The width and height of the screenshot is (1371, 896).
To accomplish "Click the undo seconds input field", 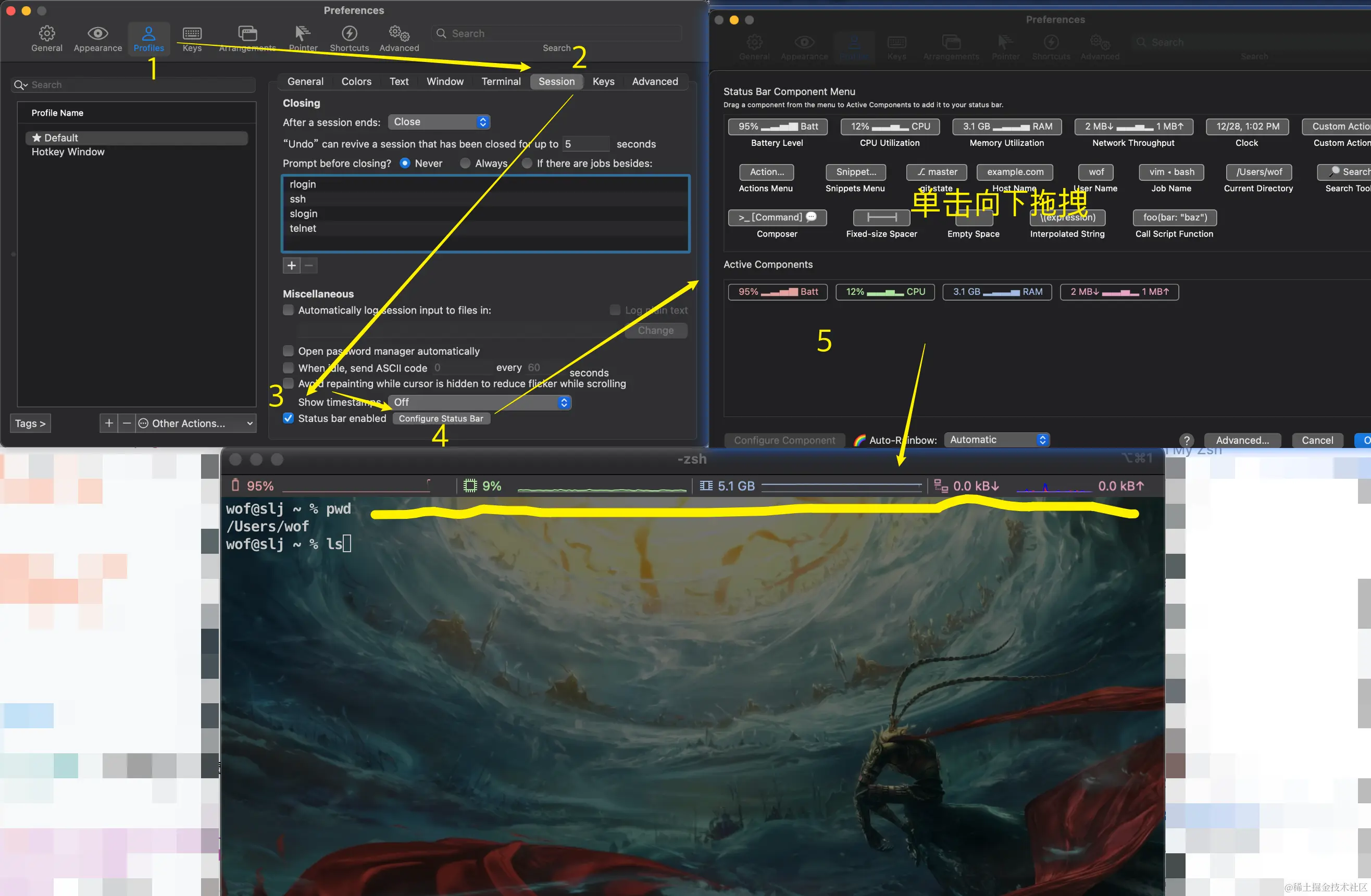I will [x=585, y=144].
